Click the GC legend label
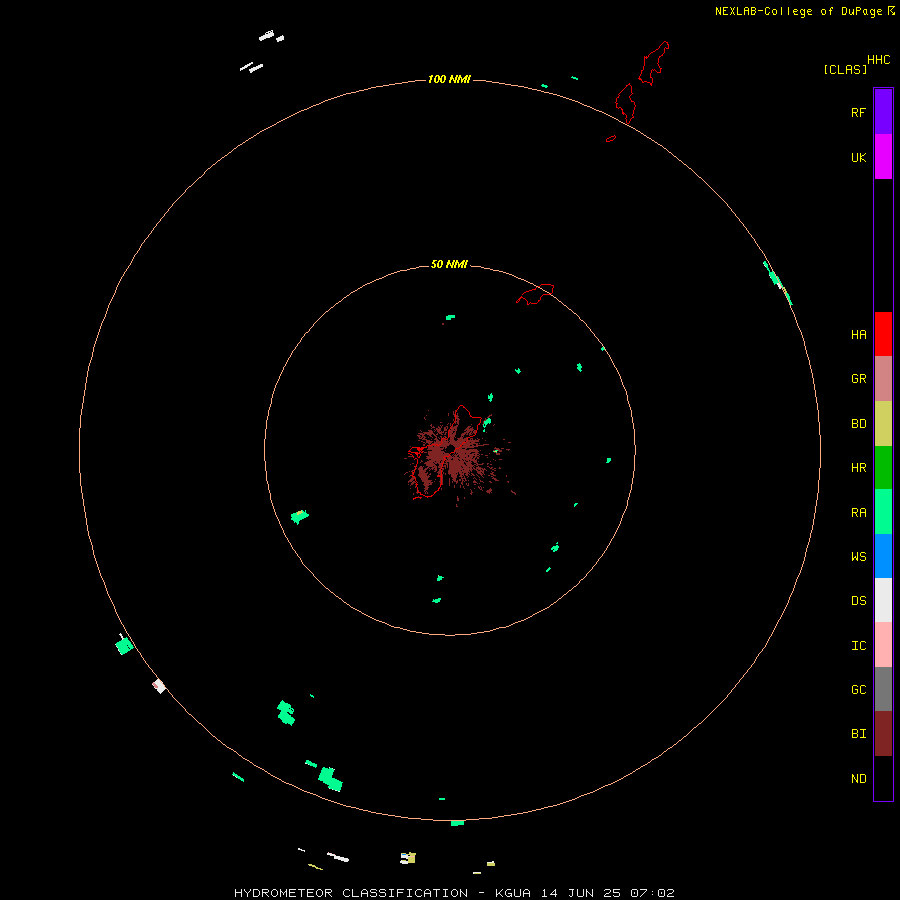Image resolution: width=900 pixels, height=900 pixels. coord(858,689)
